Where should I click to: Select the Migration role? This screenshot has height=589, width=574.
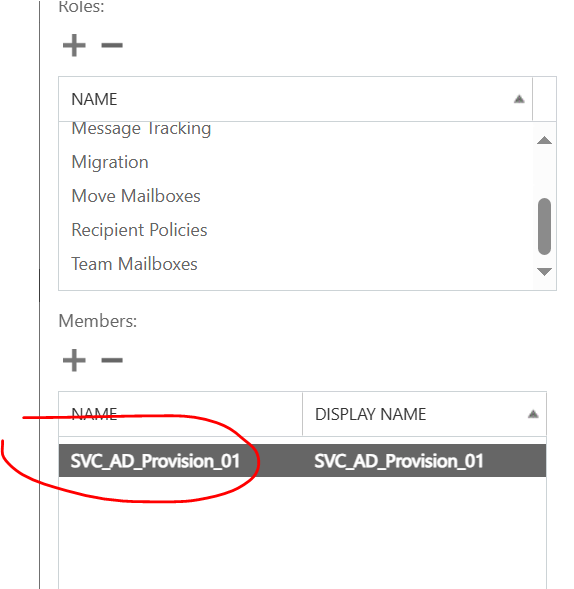(x=110, y=162)
